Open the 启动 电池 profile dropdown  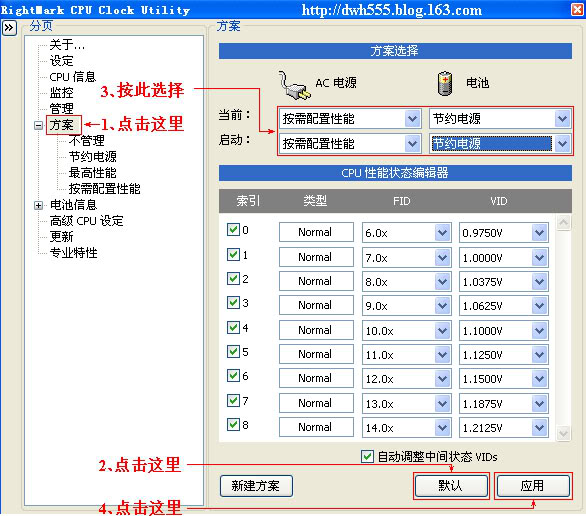pos(562,143)
